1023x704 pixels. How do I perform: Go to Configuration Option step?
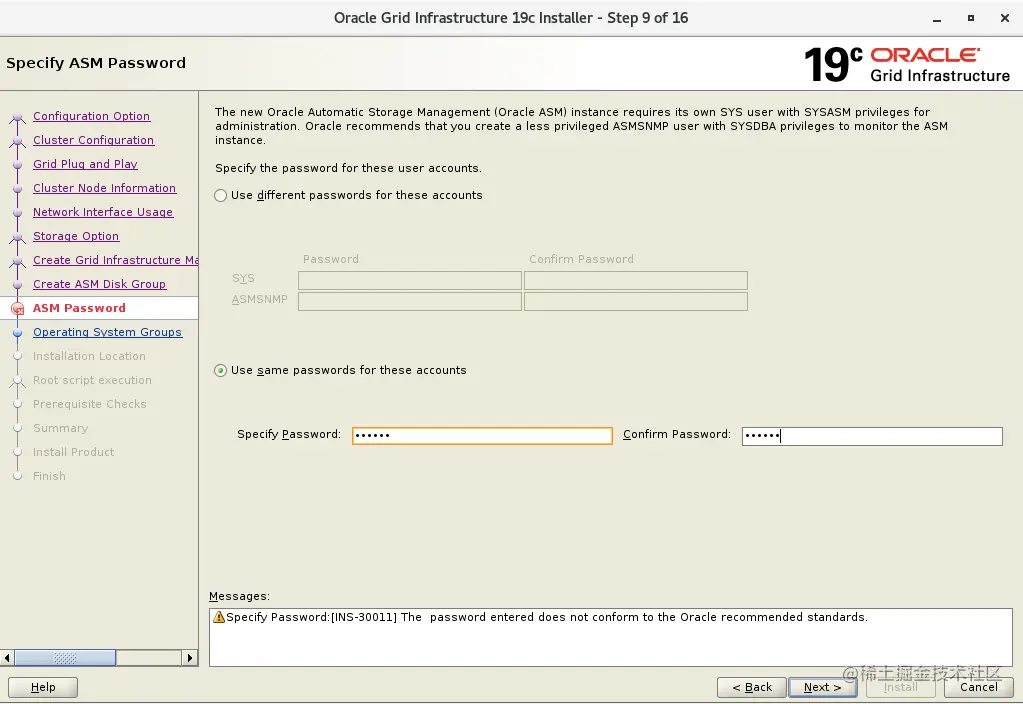(x=91, y=116)
